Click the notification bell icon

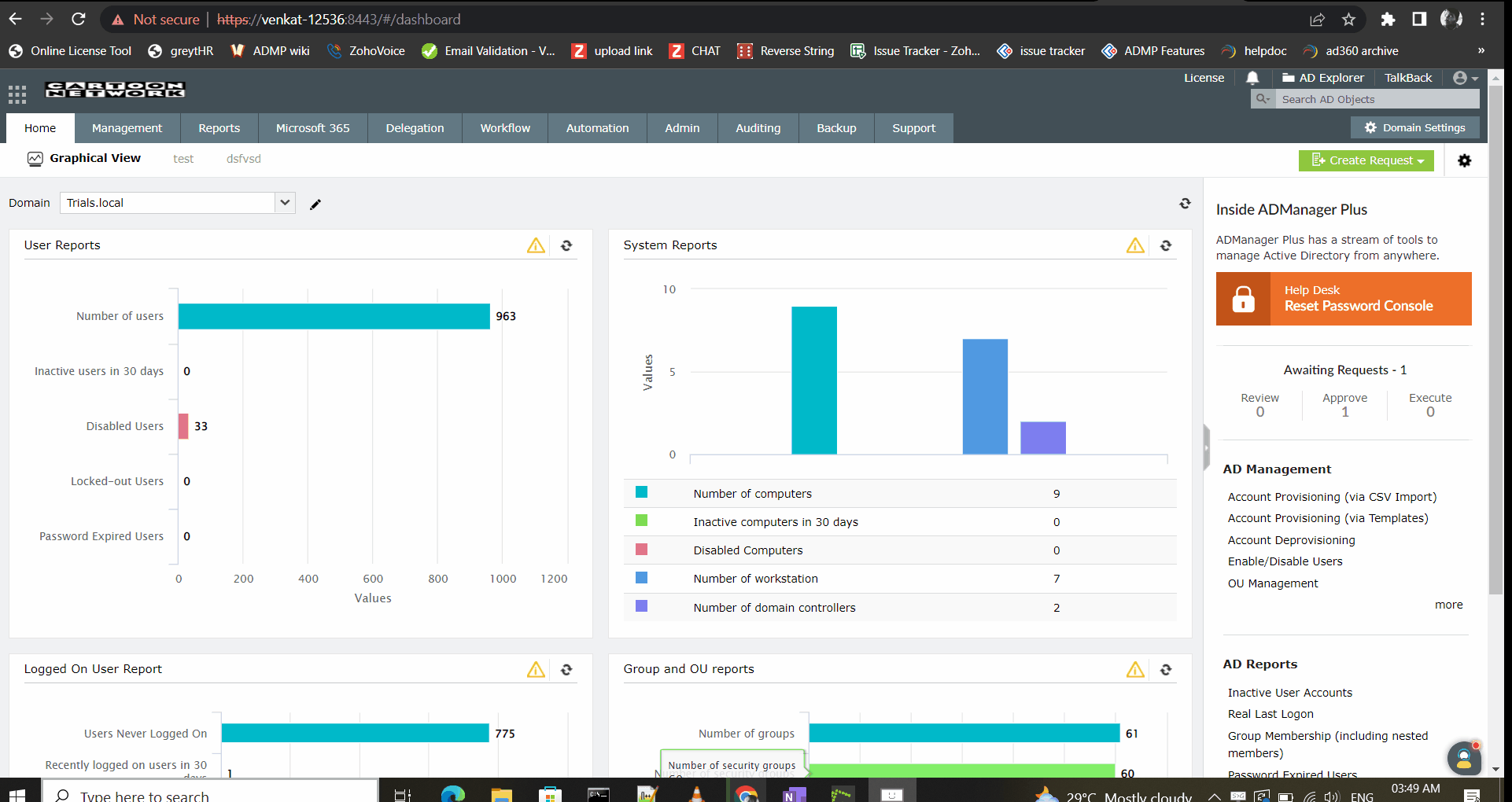coord(1252,78)
